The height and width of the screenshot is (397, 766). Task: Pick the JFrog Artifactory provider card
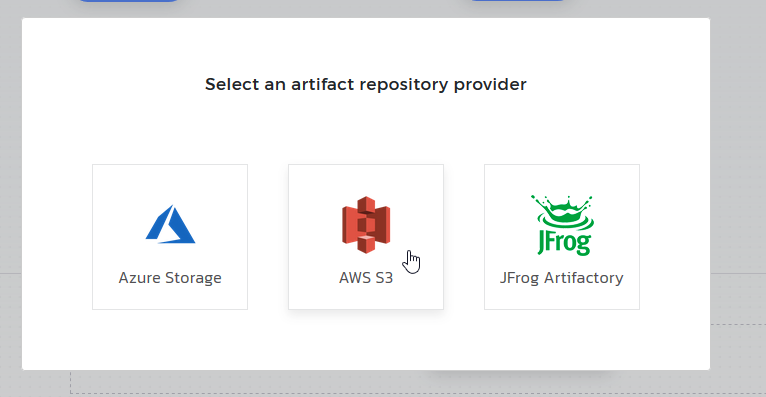pyautogui.click(x=562, y=237)
